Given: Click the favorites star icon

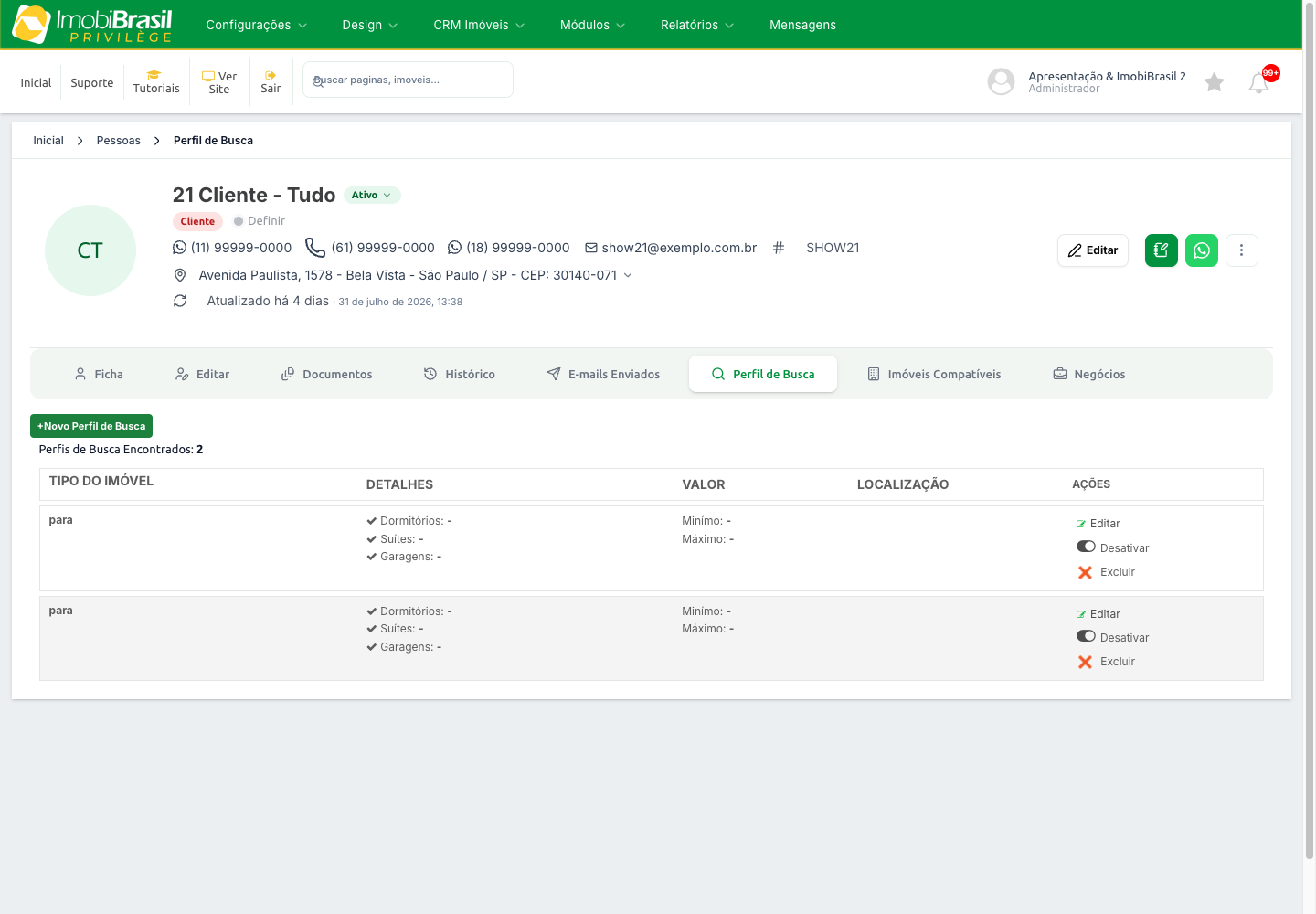Looking at the screenshot, I should click(x=1215, y=82).
